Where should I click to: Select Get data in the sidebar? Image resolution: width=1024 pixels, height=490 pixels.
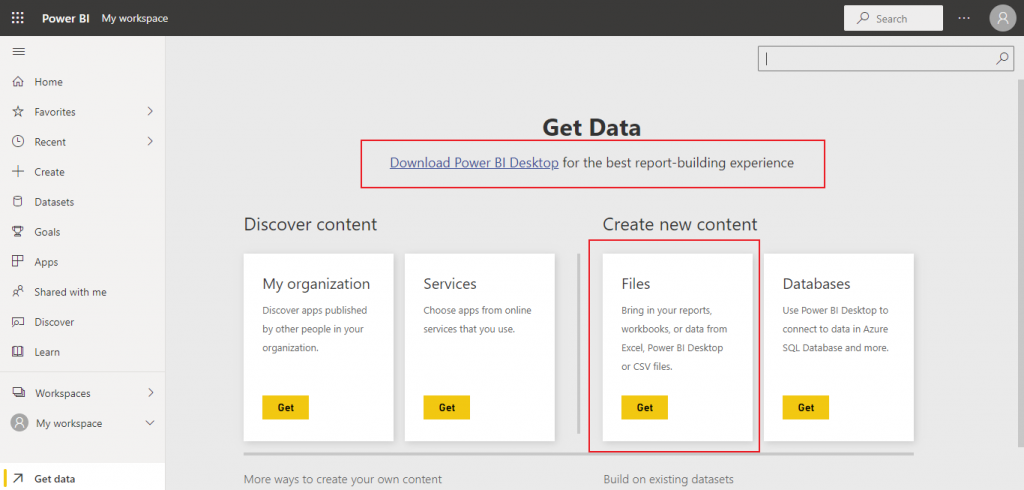(54, 479)
